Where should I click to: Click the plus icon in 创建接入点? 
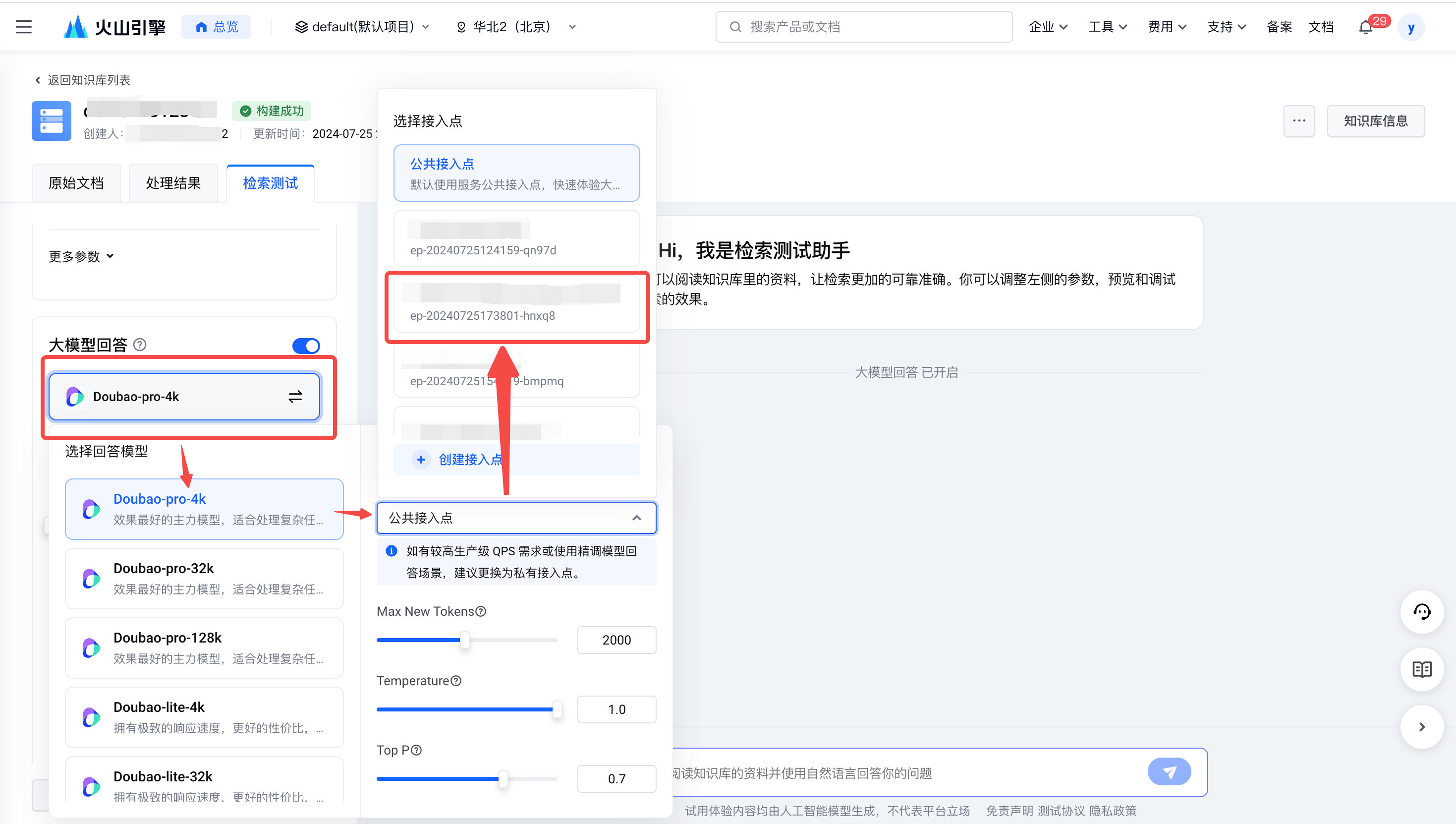(x=421, y=460)
